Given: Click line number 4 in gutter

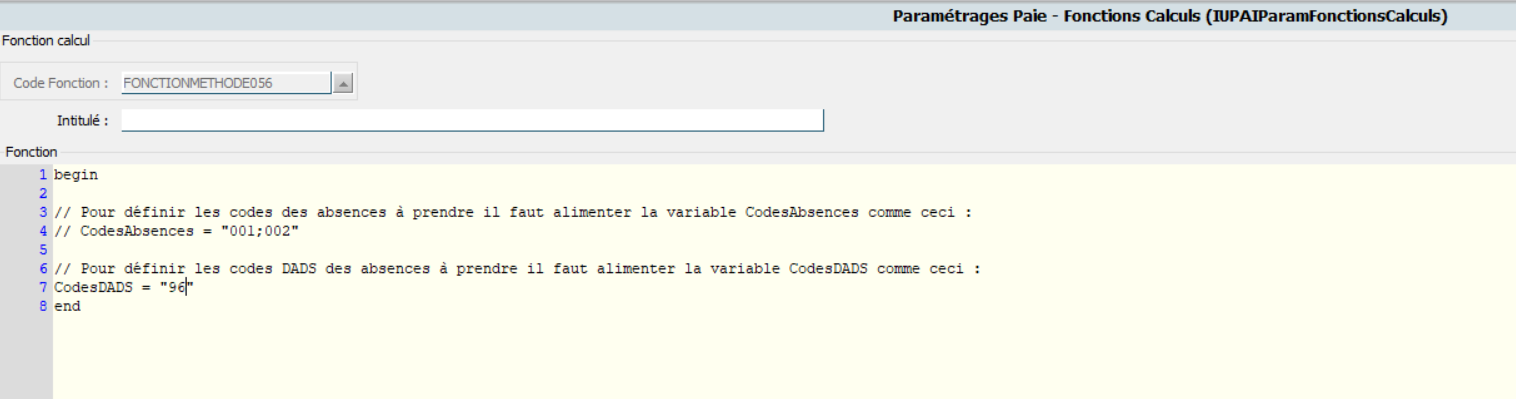Looking at the screenshot, I should pyautogui.click(x=43, y=231).
